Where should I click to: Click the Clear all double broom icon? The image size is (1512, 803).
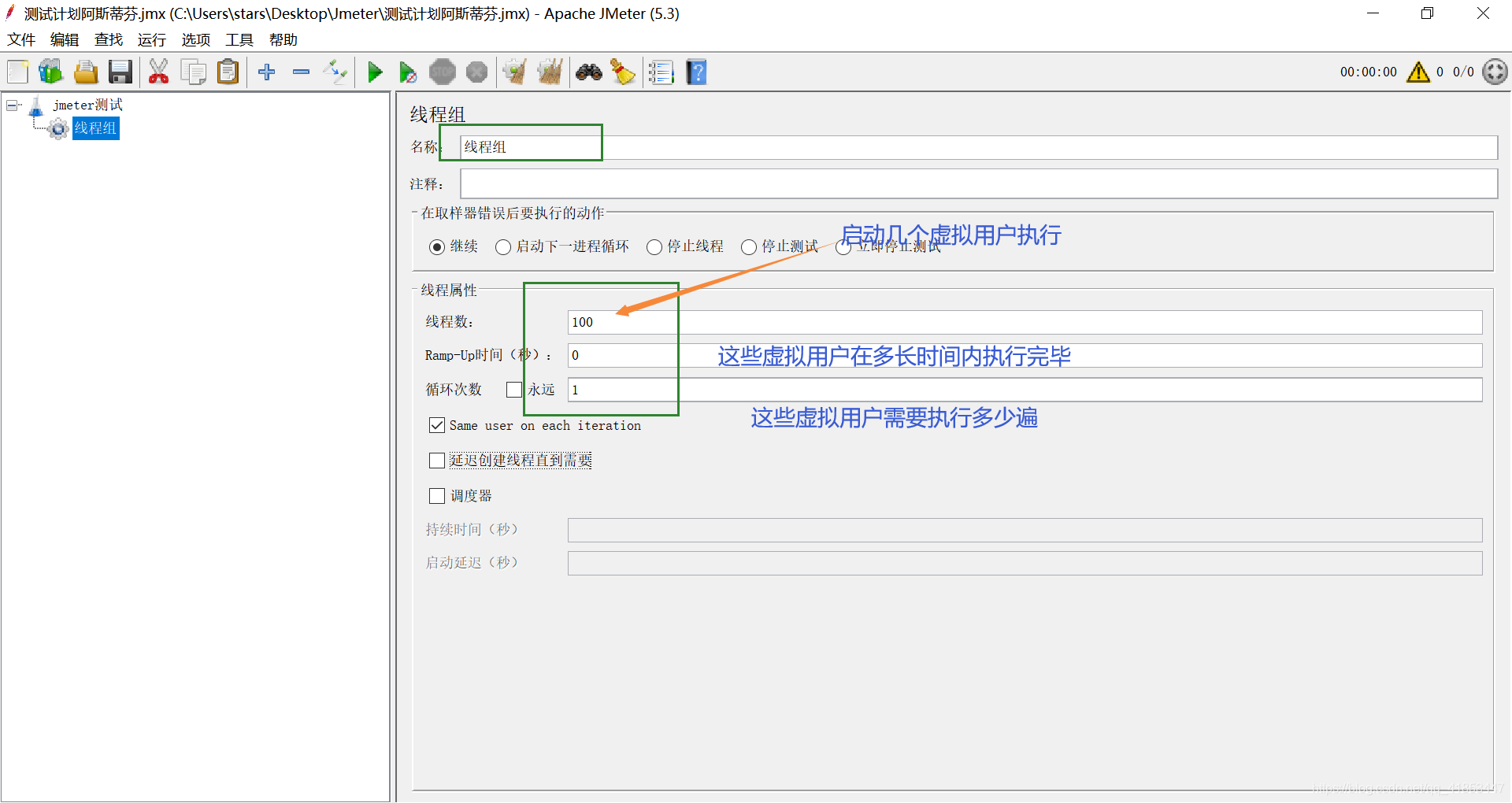point(550,72)
